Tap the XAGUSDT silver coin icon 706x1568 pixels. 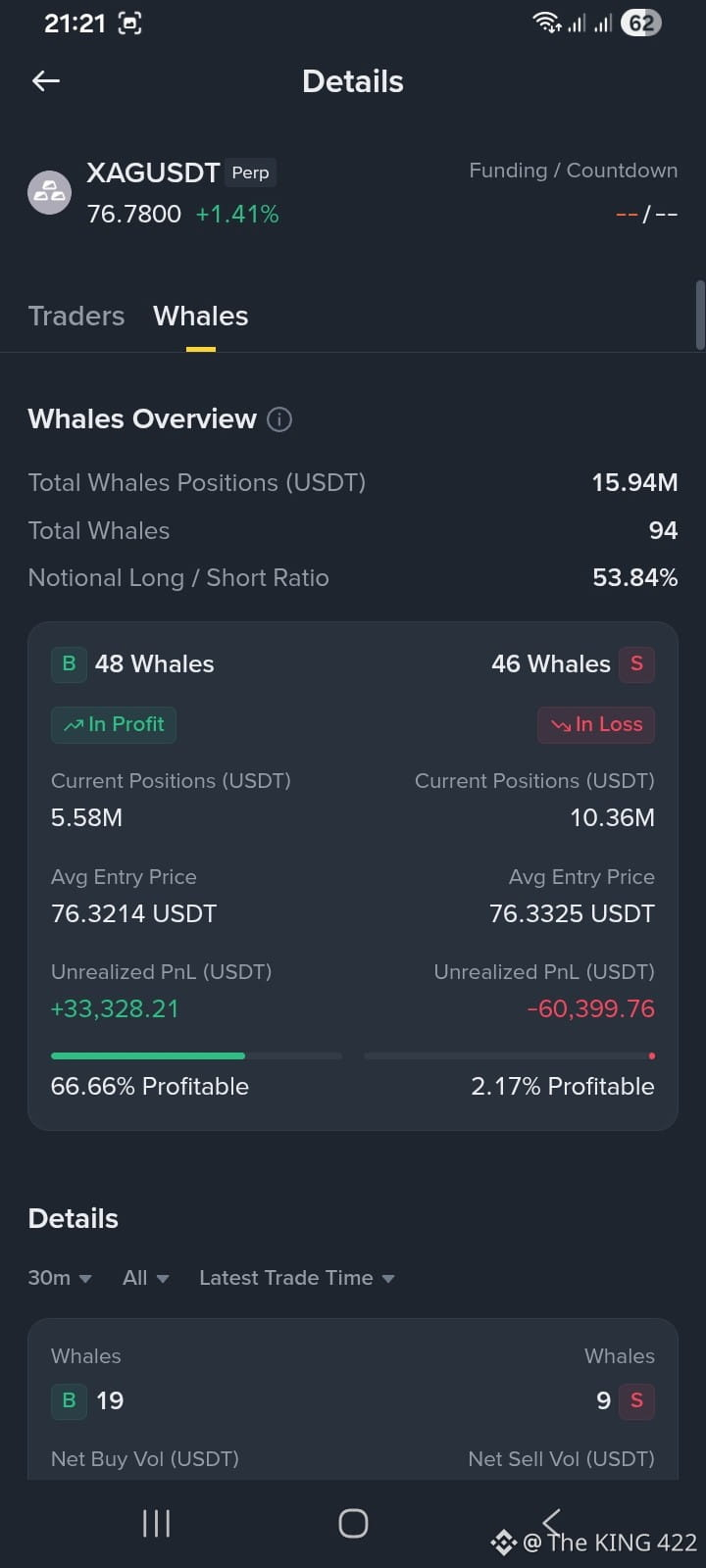tap(49, 192)
